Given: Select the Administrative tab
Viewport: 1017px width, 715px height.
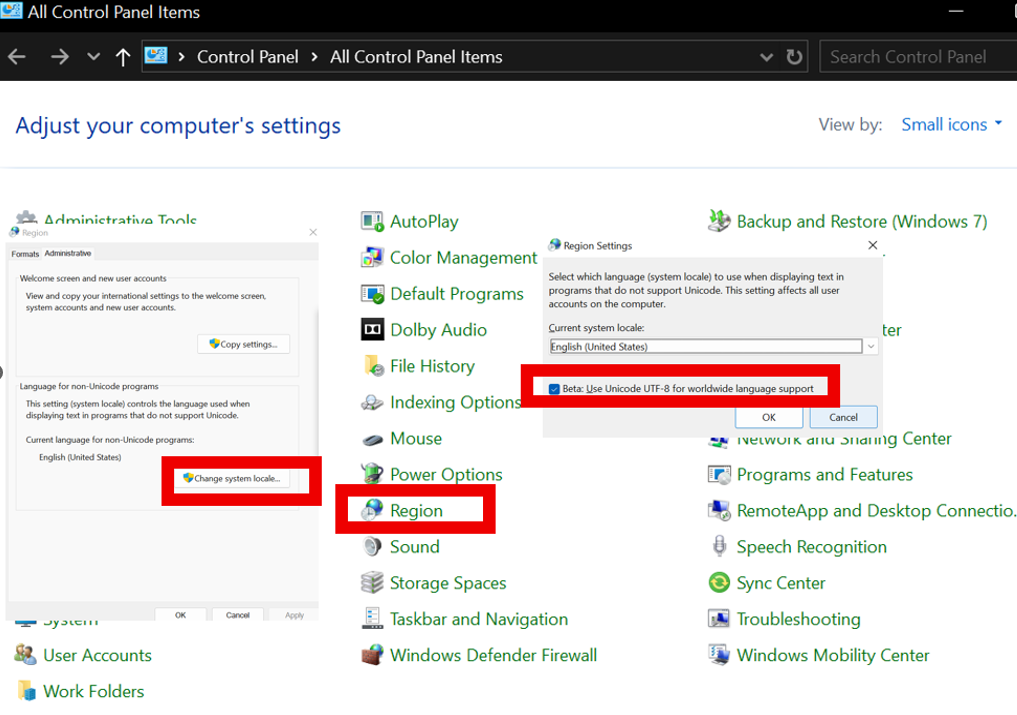Looking at the screenshot, I should [68, 253].
